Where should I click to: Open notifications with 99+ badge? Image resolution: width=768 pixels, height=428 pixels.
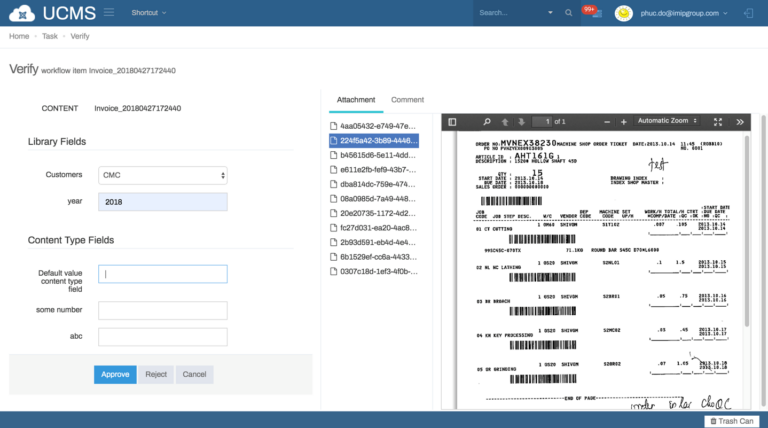[593, 13]
